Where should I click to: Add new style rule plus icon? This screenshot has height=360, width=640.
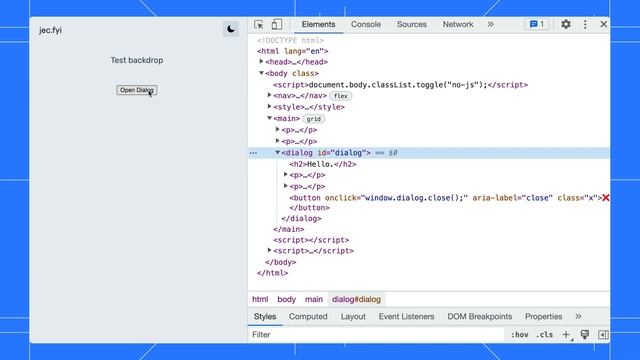(566, 335)
